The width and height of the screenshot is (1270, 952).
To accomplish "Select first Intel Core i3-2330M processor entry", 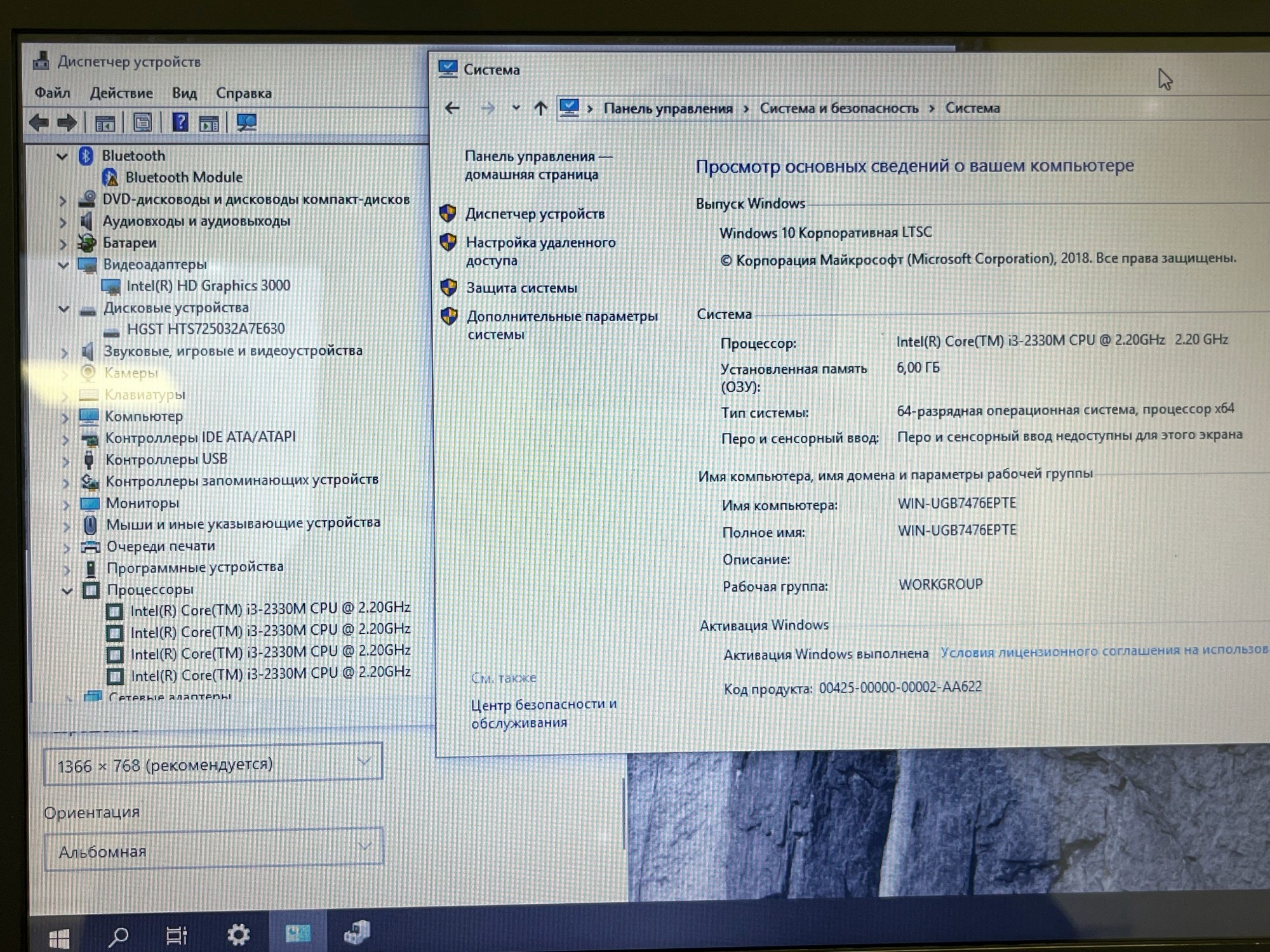I will (x=271, y=609).
